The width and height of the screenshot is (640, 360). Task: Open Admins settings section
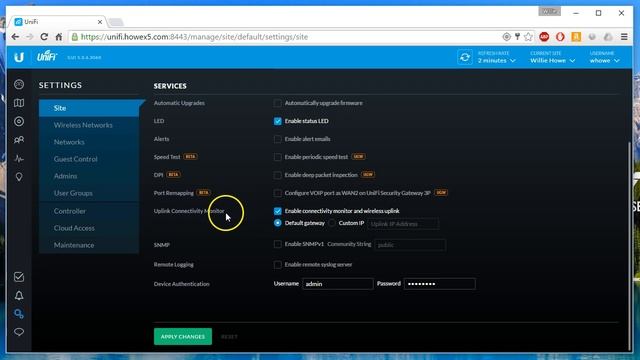click(x=89, y=176)
